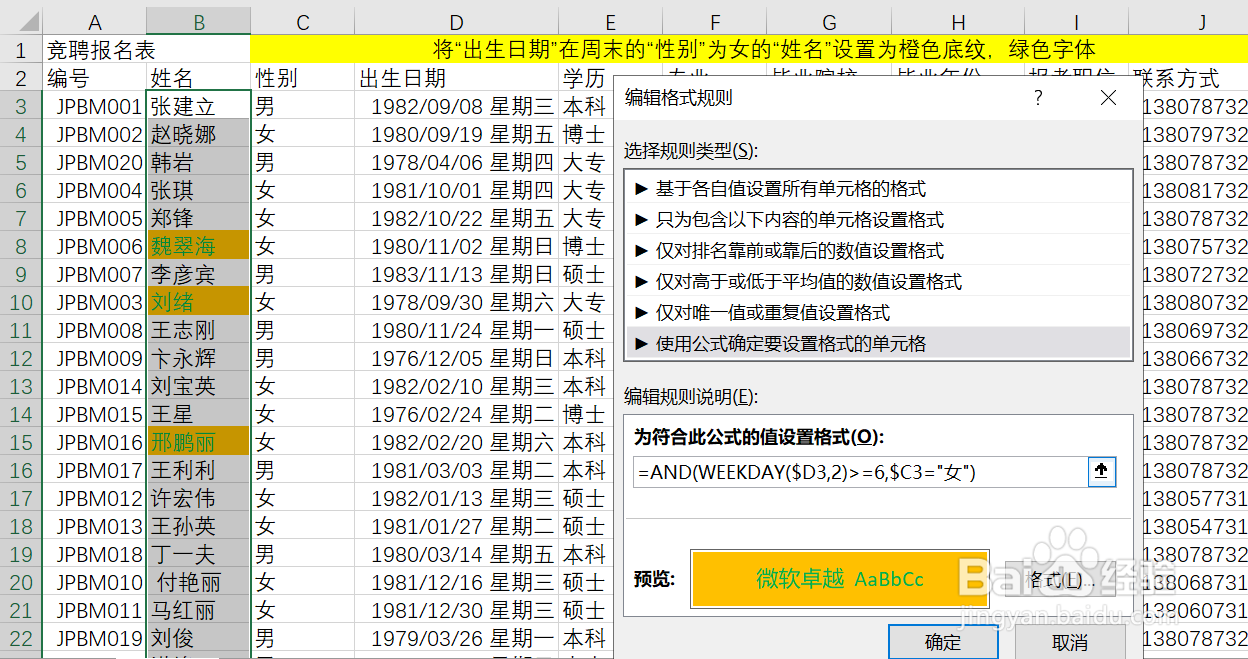Viewport: 1248px width, 659px height.
Task: Select row 8 header for JPBM006
Action: tap(22, 245)
